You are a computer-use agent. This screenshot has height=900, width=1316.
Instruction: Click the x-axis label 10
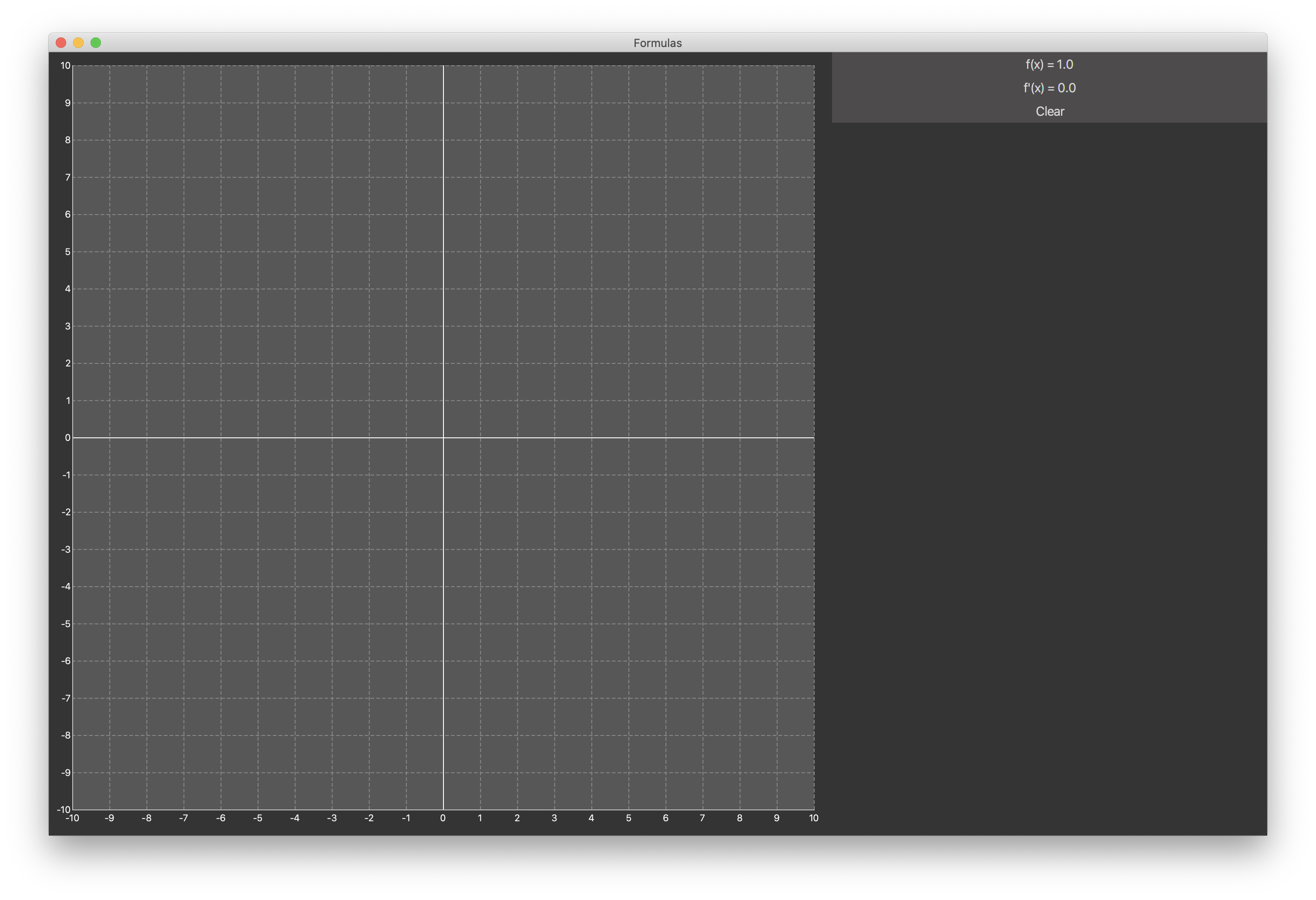[814, 818]
